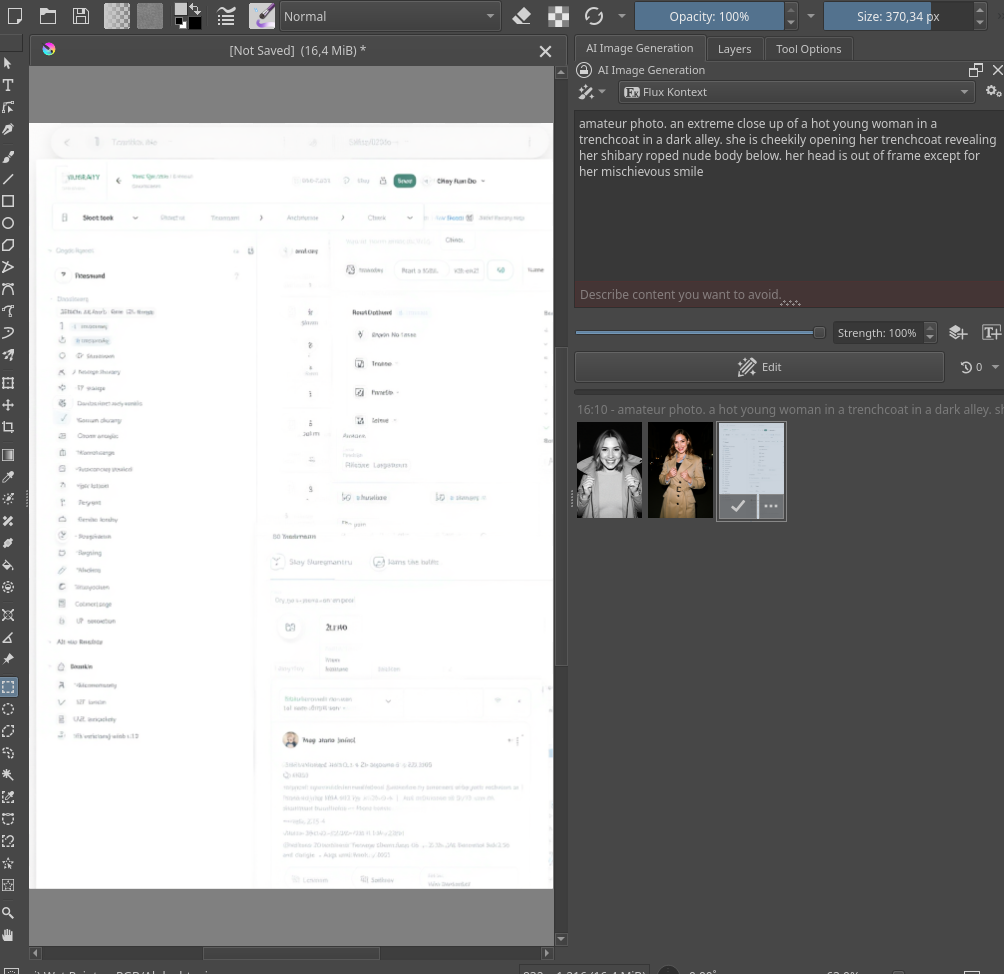Screen dimensions: 1004x974
Task: Select the Color Sampler eyedropper tool
Action: point(8,477)
